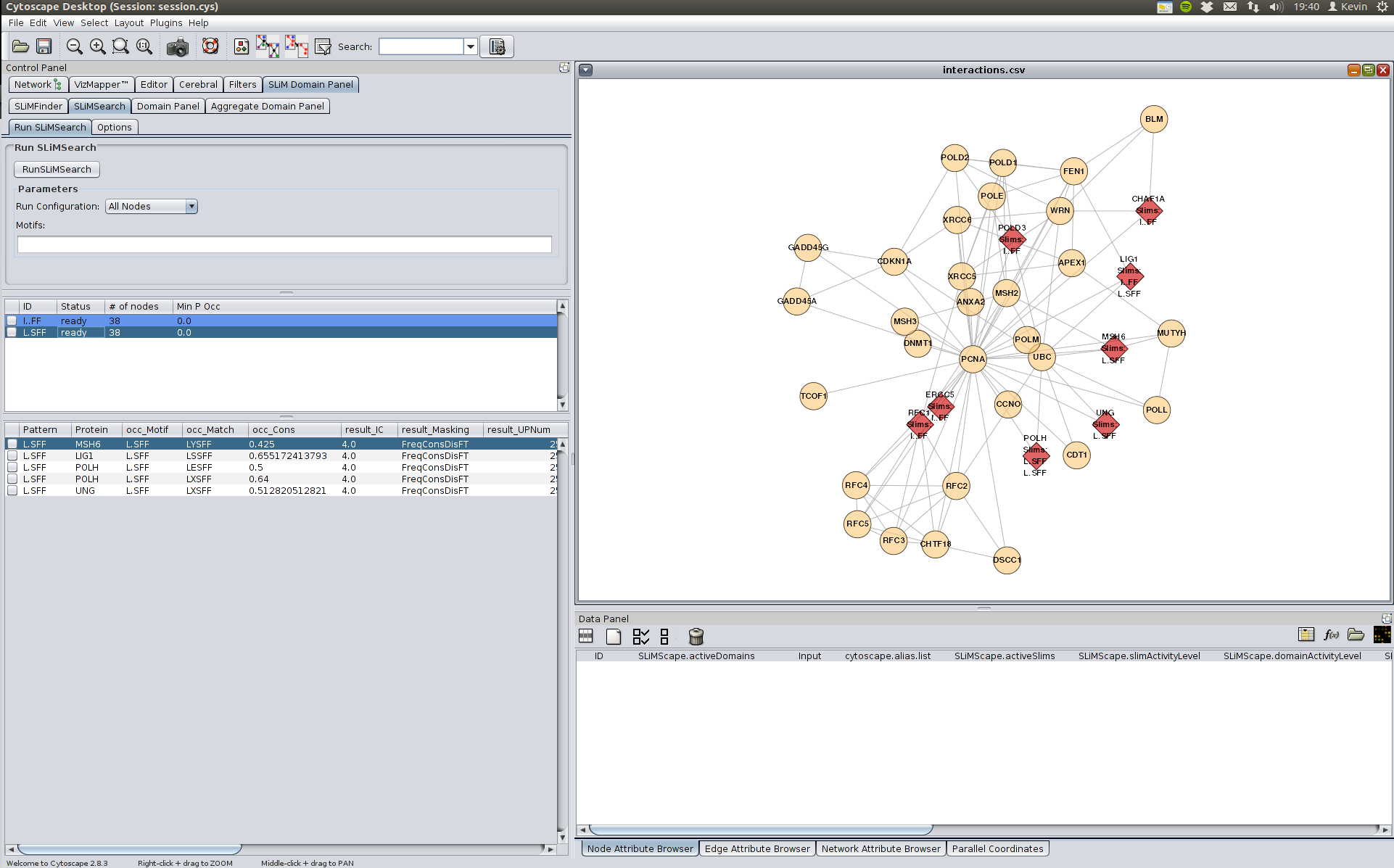The image size is (1394, 868).
Task: Open the Plugins menu
Action: click(166, 23)
